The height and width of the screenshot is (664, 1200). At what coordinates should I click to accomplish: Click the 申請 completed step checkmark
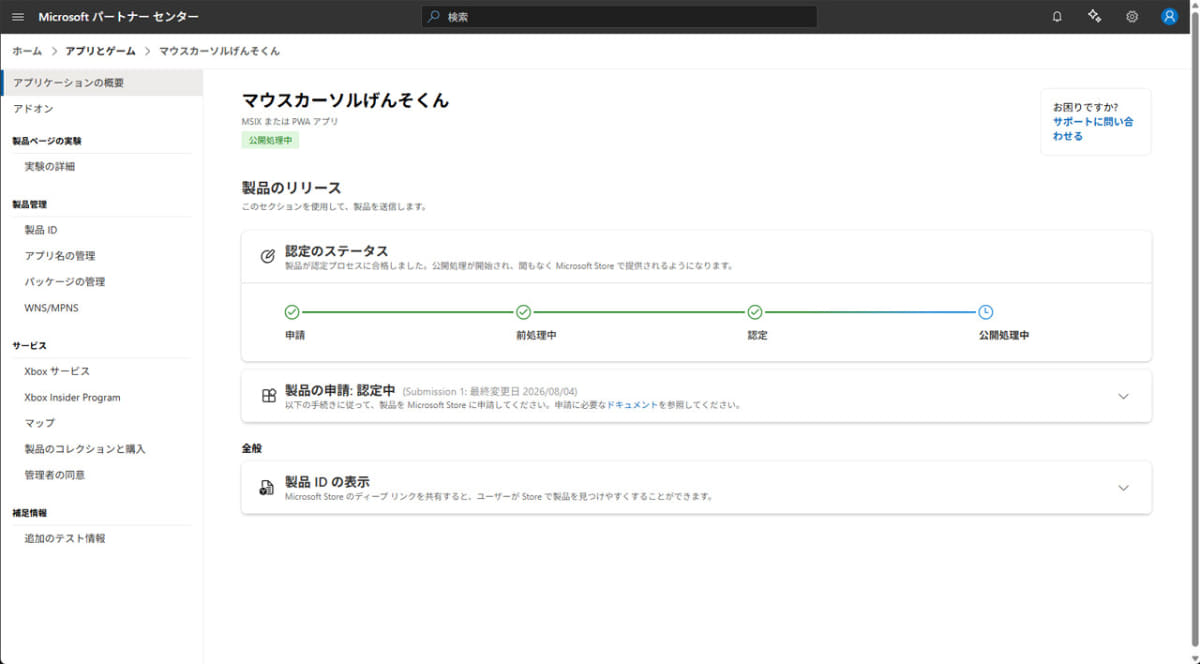tap(292, 312)
